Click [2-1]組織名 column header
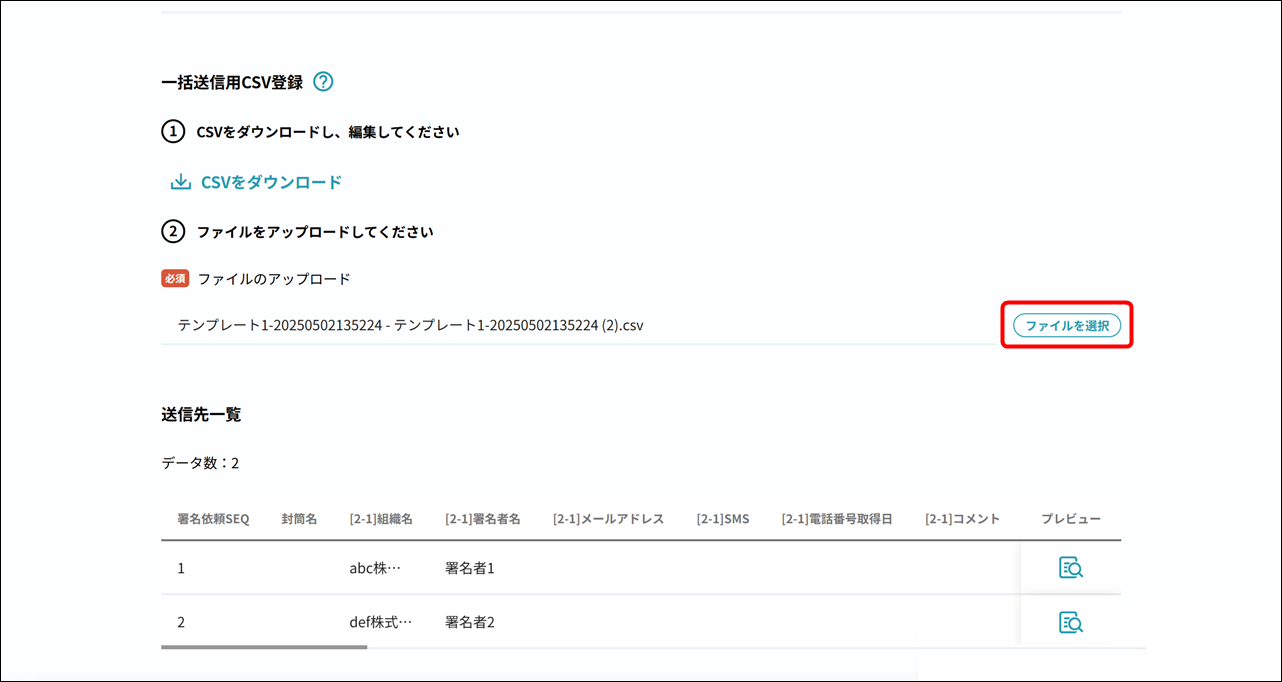This screenshot has height=682, width=1282. coord(381,519)
